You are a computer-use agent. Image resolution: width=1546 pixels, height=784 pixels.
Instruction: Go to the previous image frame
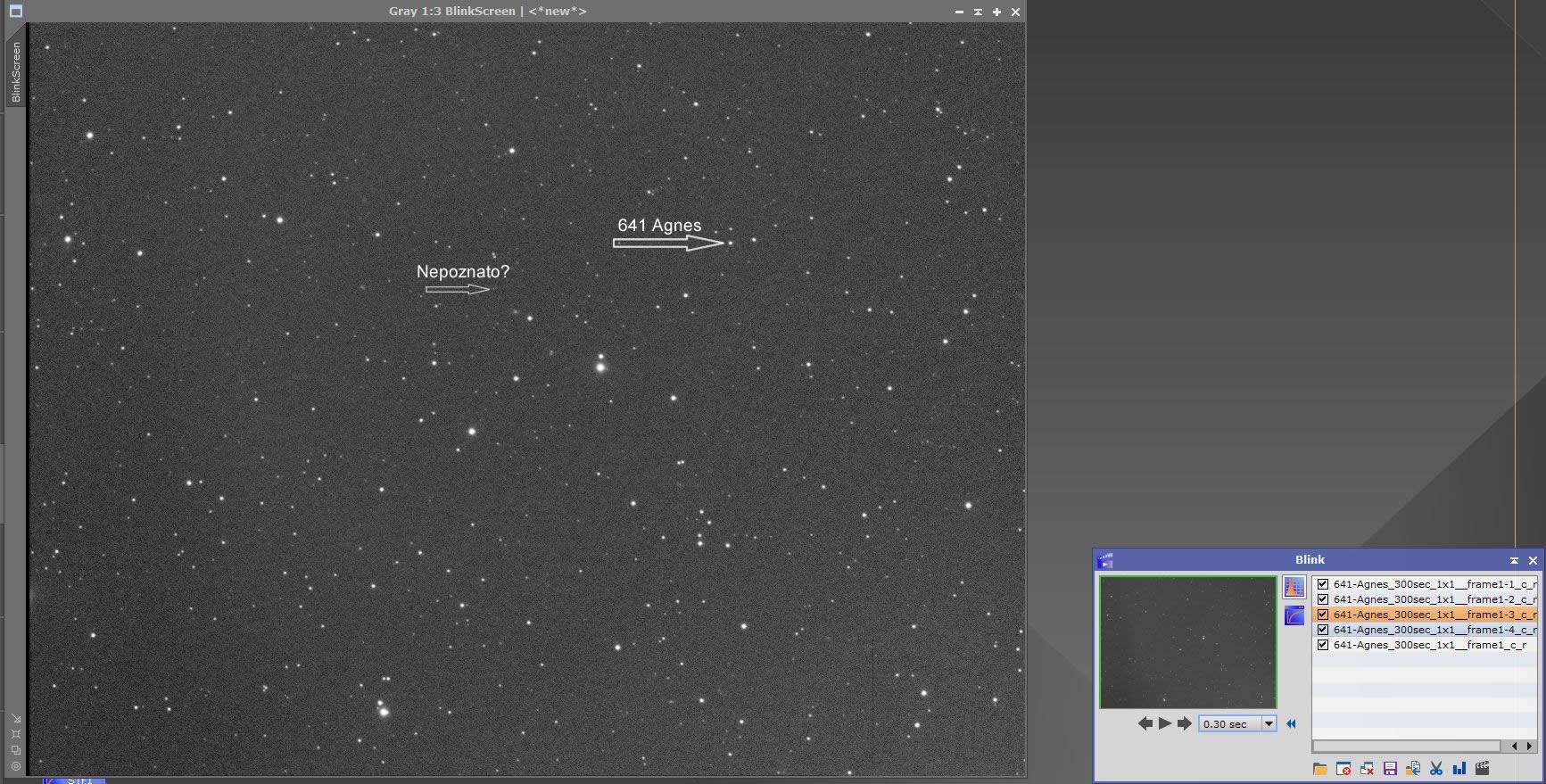coord(1145,723)
